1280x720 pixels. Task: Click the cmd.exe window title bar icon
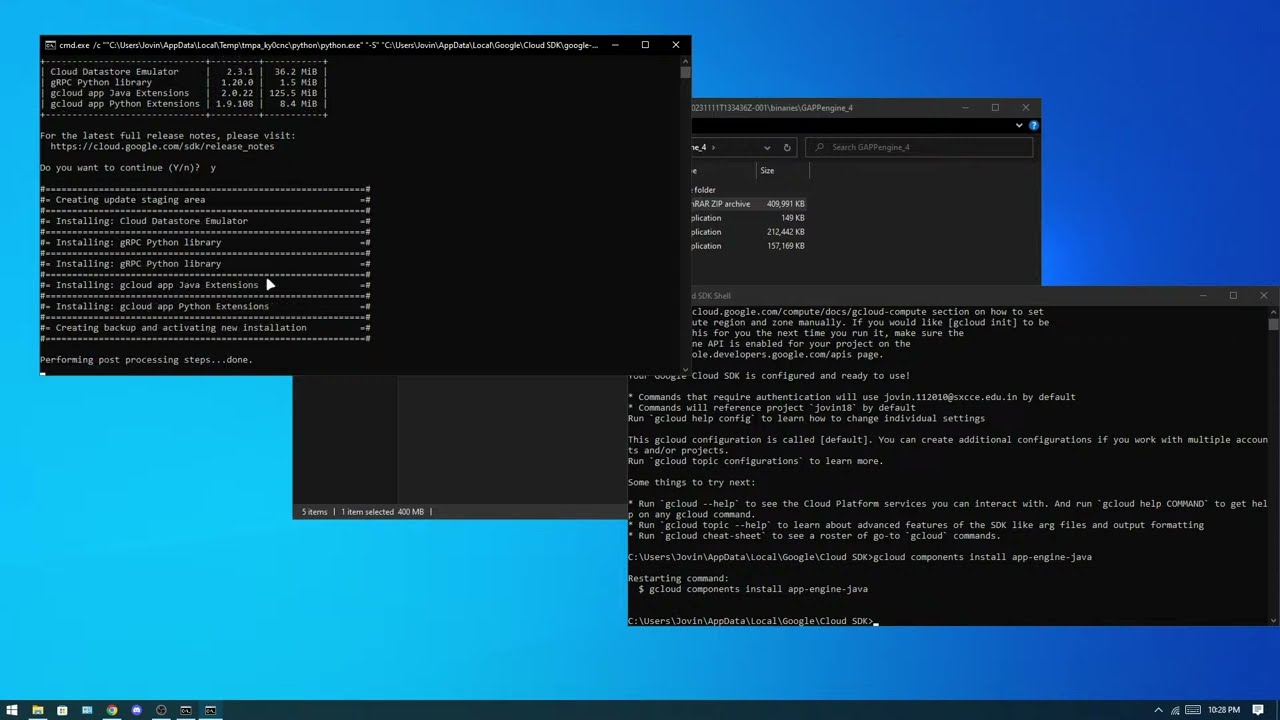tap(50, 45)
